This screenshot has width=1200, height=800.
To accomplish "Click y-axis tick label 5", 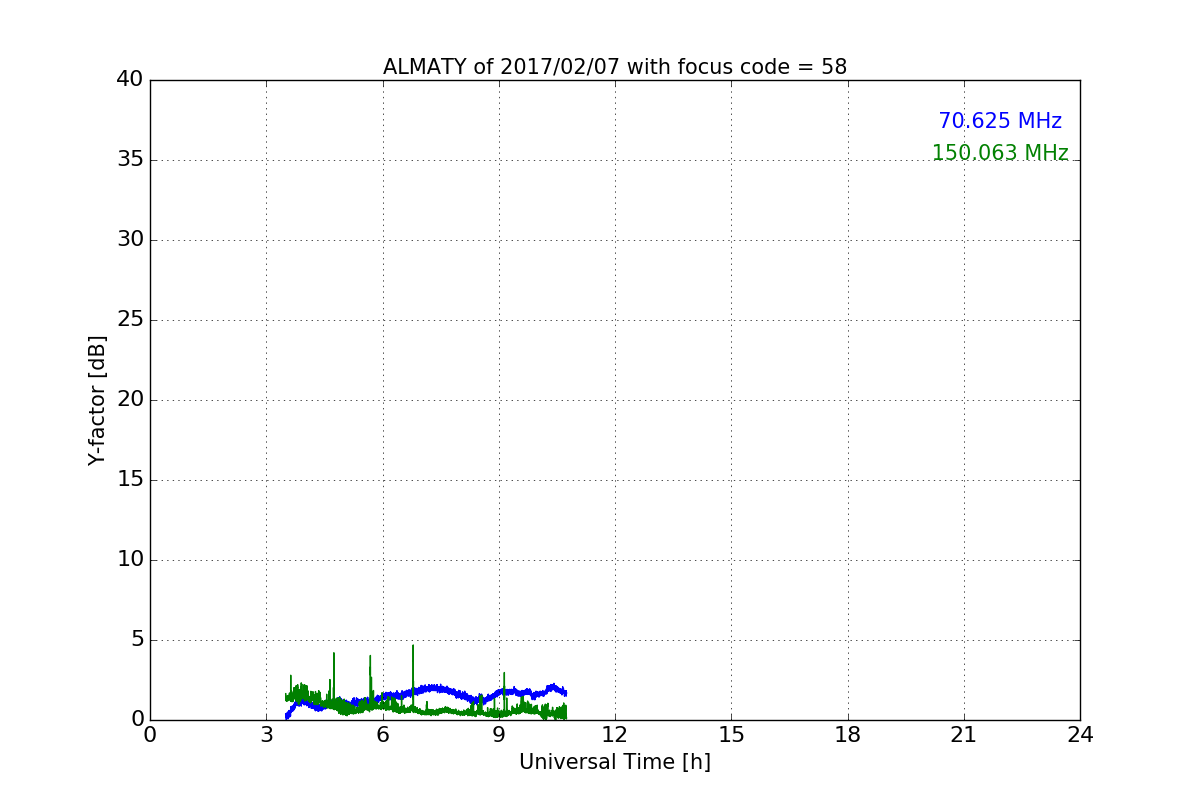I will click(x=136, y=640).
